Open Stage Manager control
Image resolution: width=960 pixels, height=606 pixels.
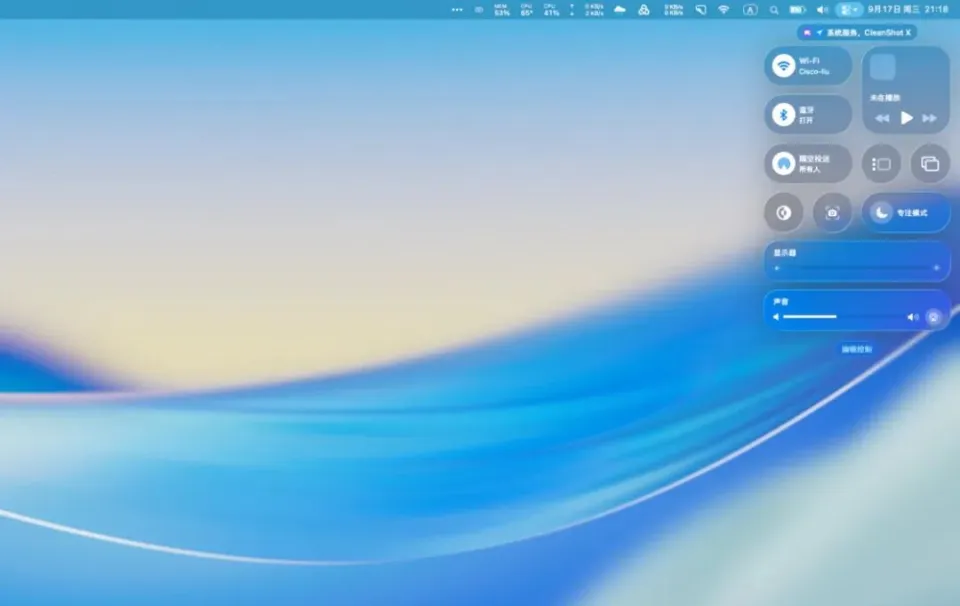(x=881, y=164)
